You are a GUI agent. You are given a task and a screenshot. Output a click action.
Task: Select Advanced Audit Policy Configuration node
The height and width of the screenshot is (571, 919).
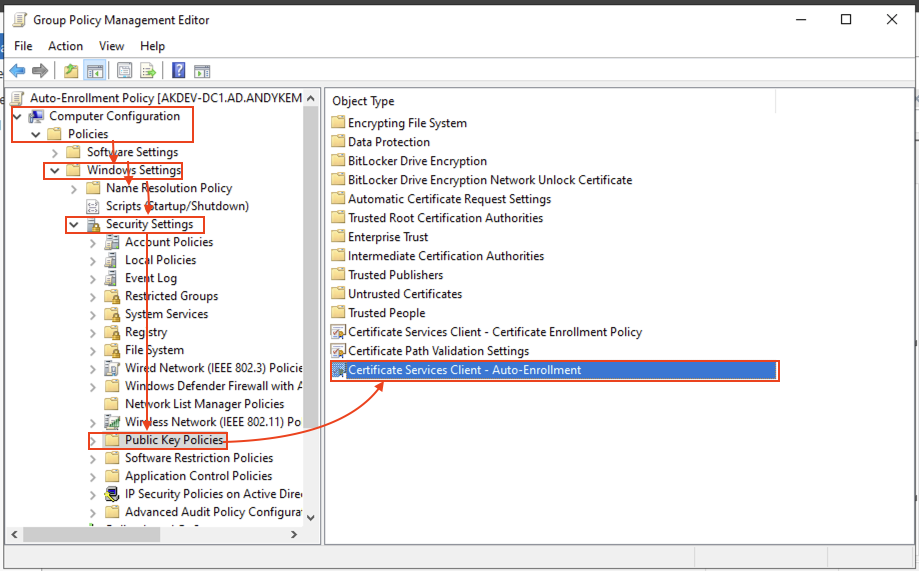[213, 512]
